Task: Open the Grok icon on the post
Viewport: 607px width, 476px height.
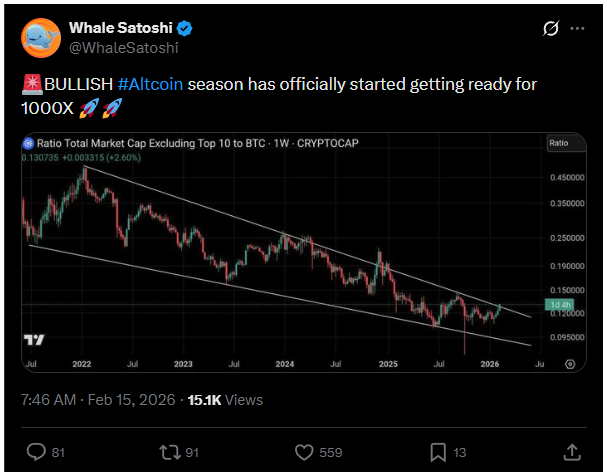Action: coord(549,28)
